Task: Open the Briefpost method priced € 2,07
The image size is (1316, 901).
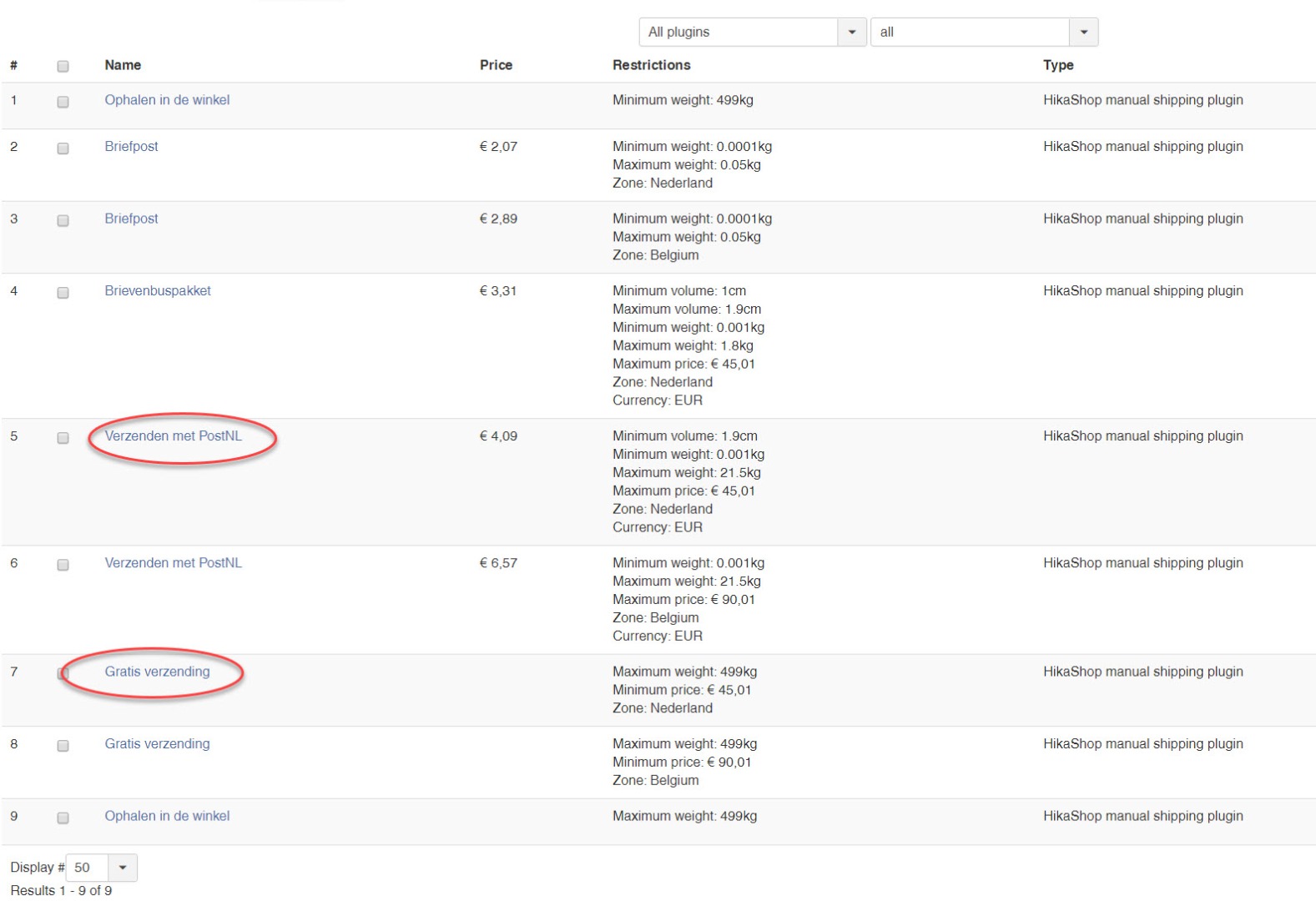Action: (131, 147)
